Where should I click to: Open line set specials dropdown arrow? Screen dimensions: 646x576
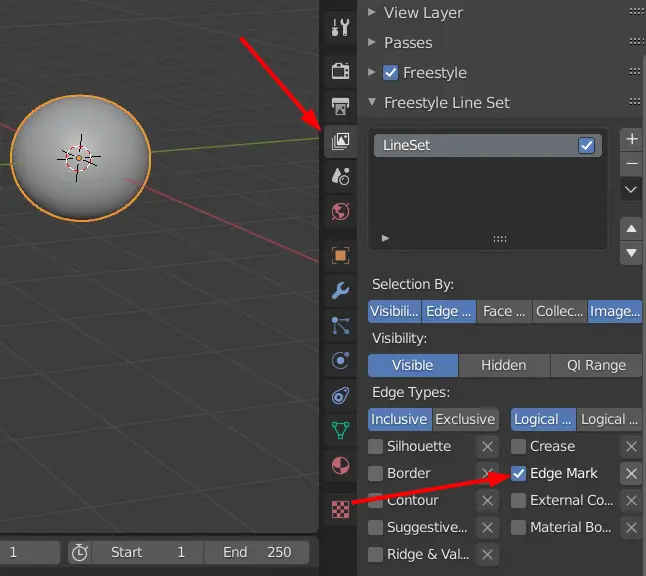point(631,190)
